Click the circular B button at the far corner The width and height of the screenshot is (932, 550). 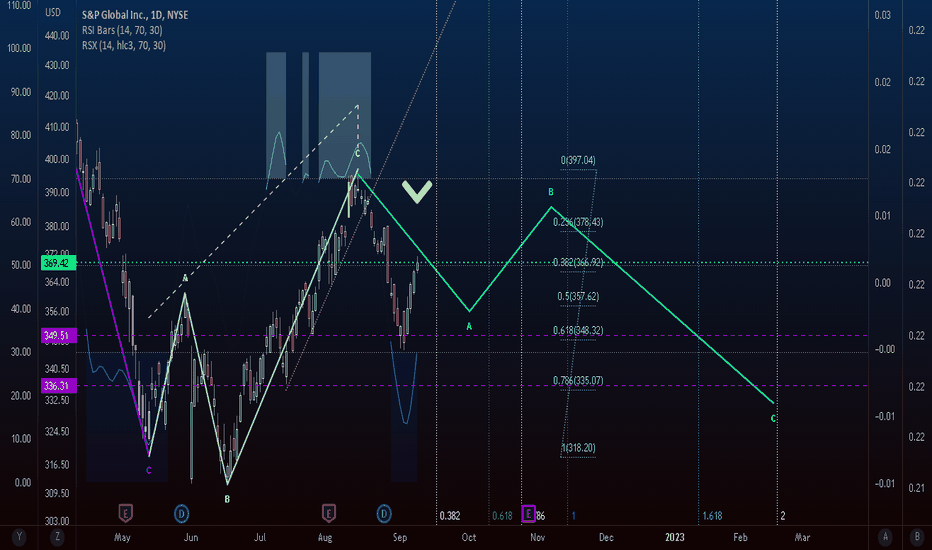pos(917,537)
